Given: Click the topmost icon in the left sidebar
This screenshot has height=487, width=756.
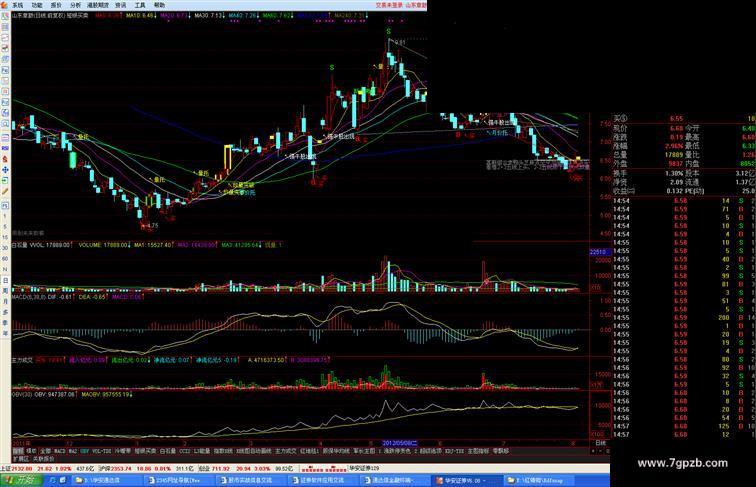Looking at the screenshot, I should tap(5, 17).
